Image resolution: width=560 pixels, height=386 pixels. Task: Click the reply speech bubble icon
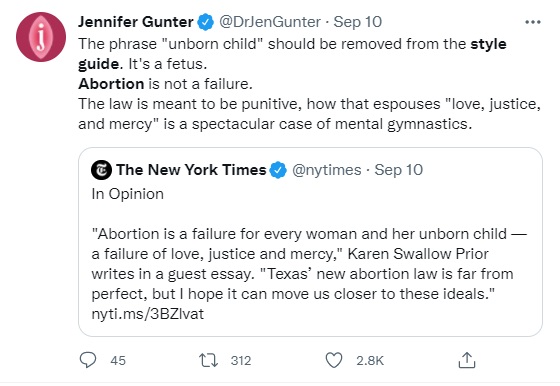click(88, 360)
